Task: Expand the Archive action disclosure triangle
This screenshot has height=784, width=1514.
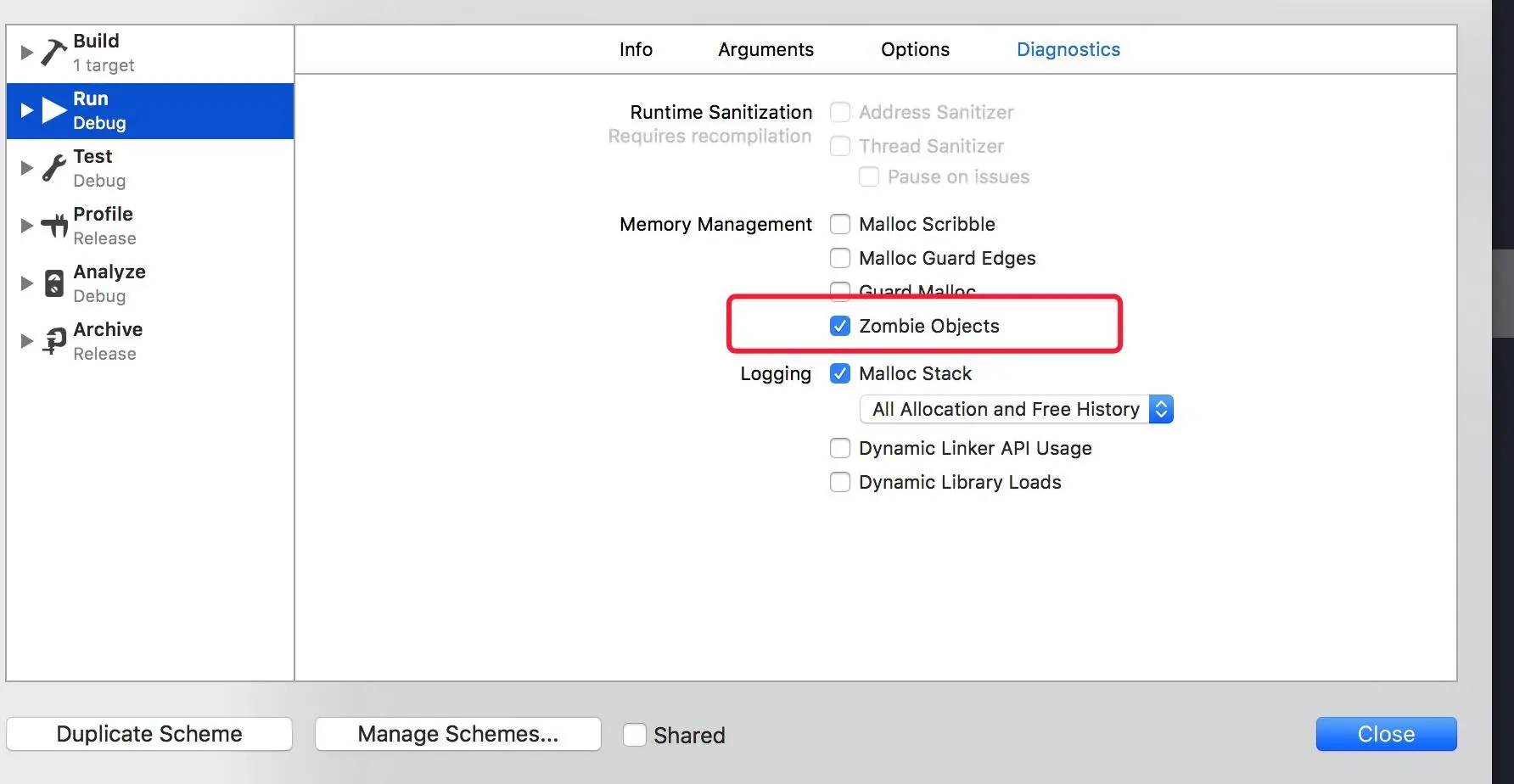Action: coord(26,341)
